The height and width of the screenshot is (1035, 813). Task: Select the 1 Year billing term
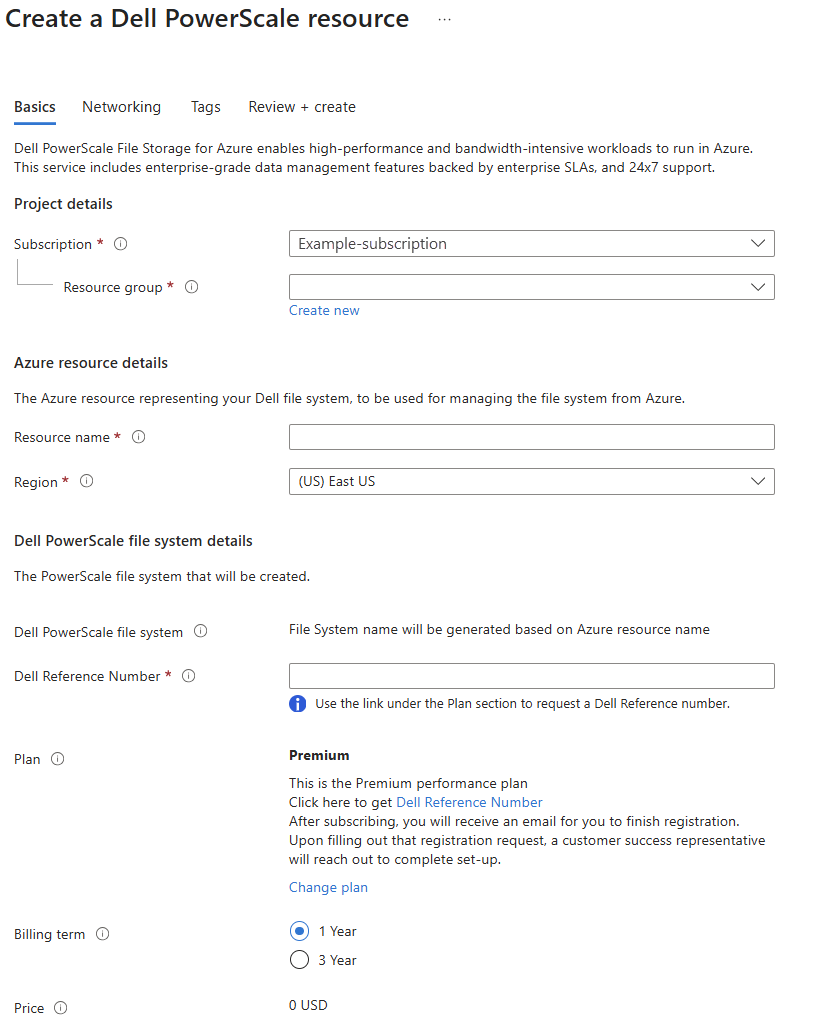pyautogui.click(x=299, y=931)
